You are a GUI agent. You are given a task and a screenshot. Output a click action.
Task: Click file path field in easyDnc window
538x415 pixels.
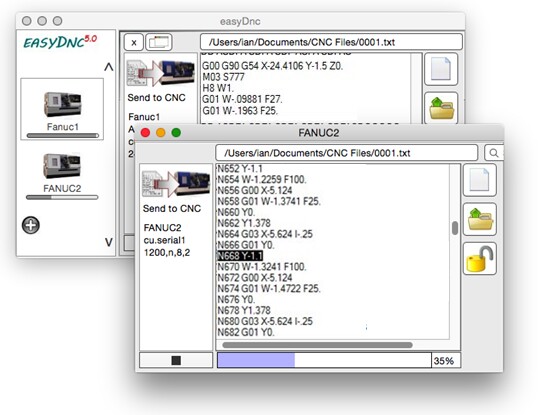pyautogui.click(x=331, y=42)
